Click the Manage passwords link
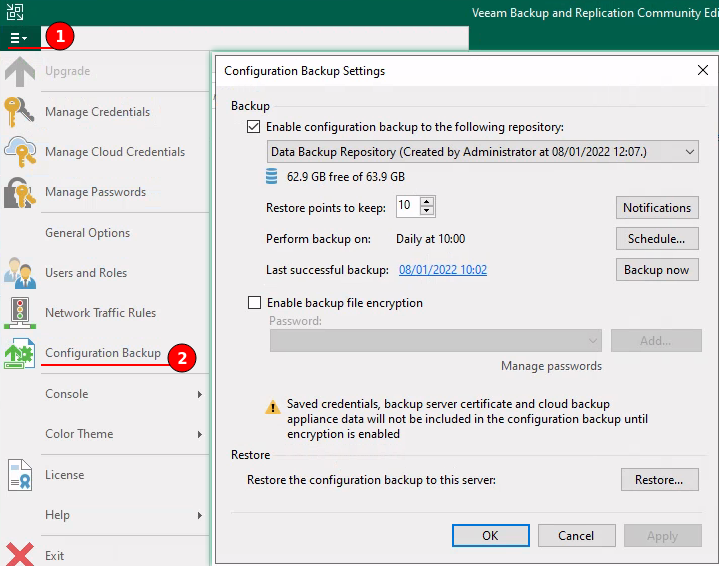Image resolution: width=719 pixels, height=566 pixels. (x=551, y=366)
